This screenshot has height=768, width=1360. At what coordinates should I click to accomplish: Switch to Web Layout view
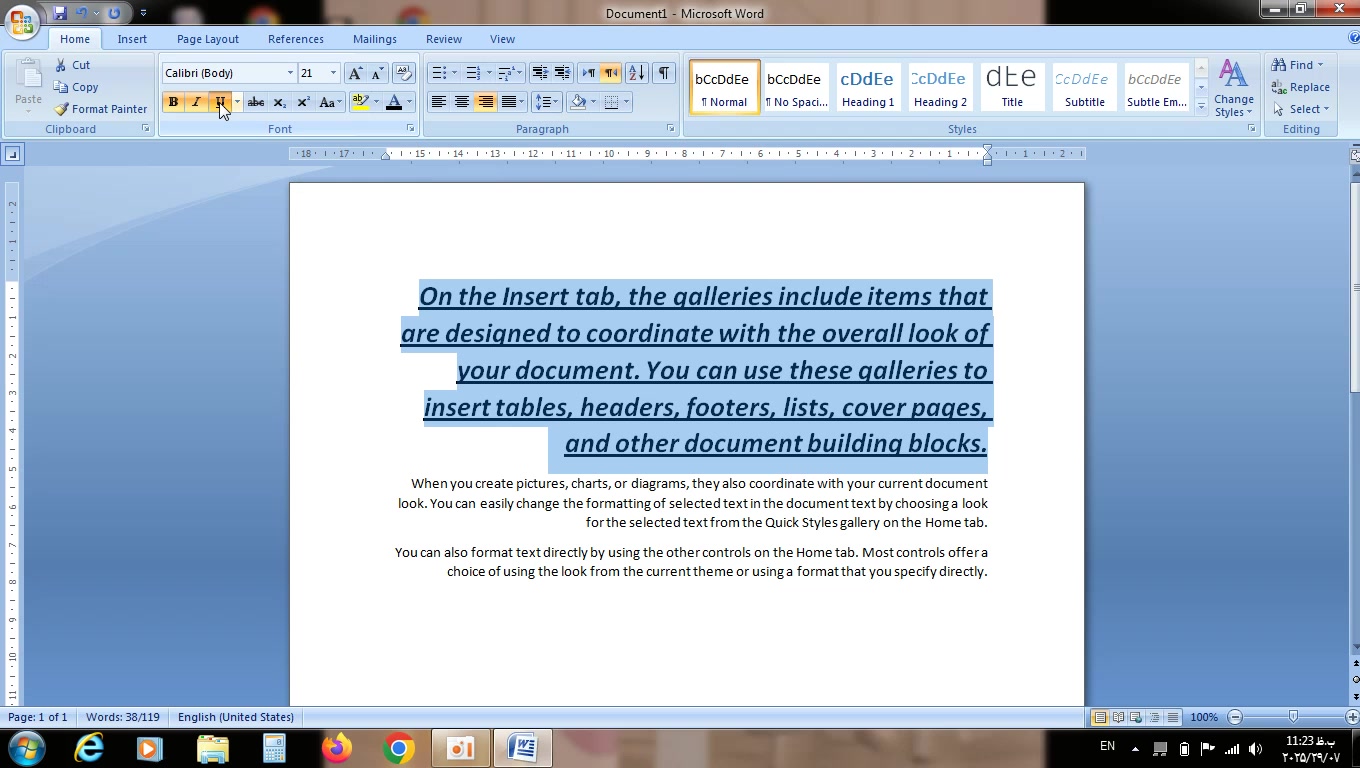pyautogui.click(x=1136, y=717)
